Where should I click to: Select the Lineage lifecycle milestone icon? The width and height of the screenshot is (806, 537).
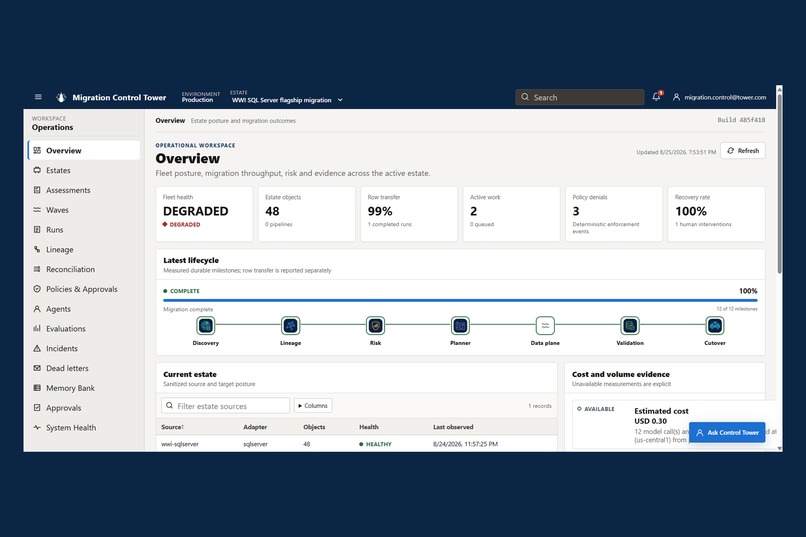(290, 325)
